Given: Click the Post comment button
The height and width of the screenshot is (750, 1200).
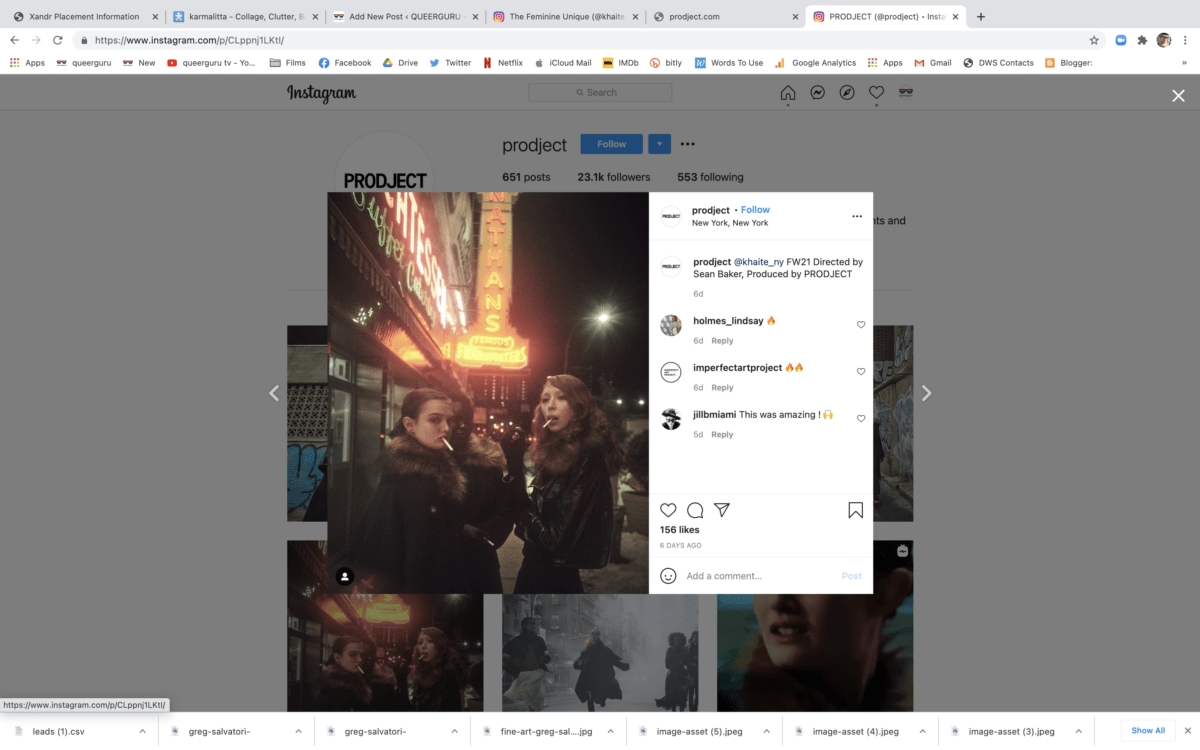Looking at the screenshot, I should coord(852,576).
